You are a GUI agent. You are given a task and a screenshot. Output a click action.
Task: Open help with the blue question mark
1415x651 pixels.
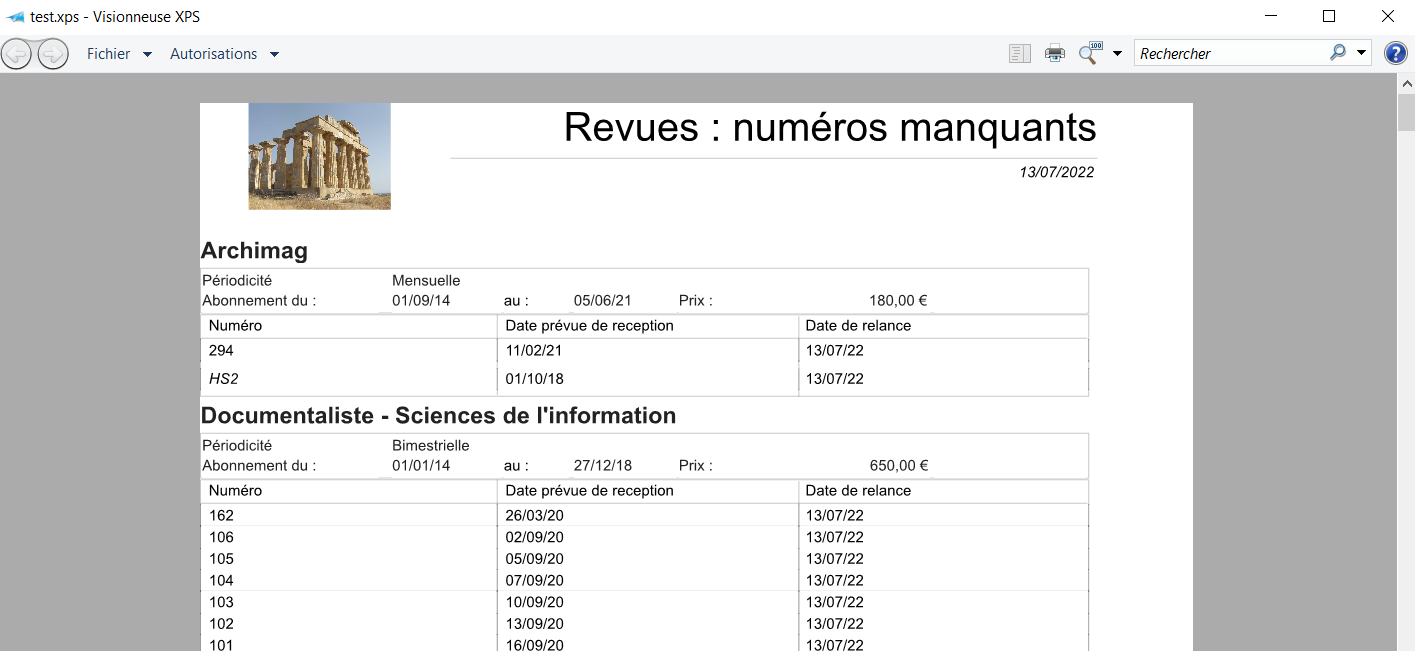(1395, 54)
